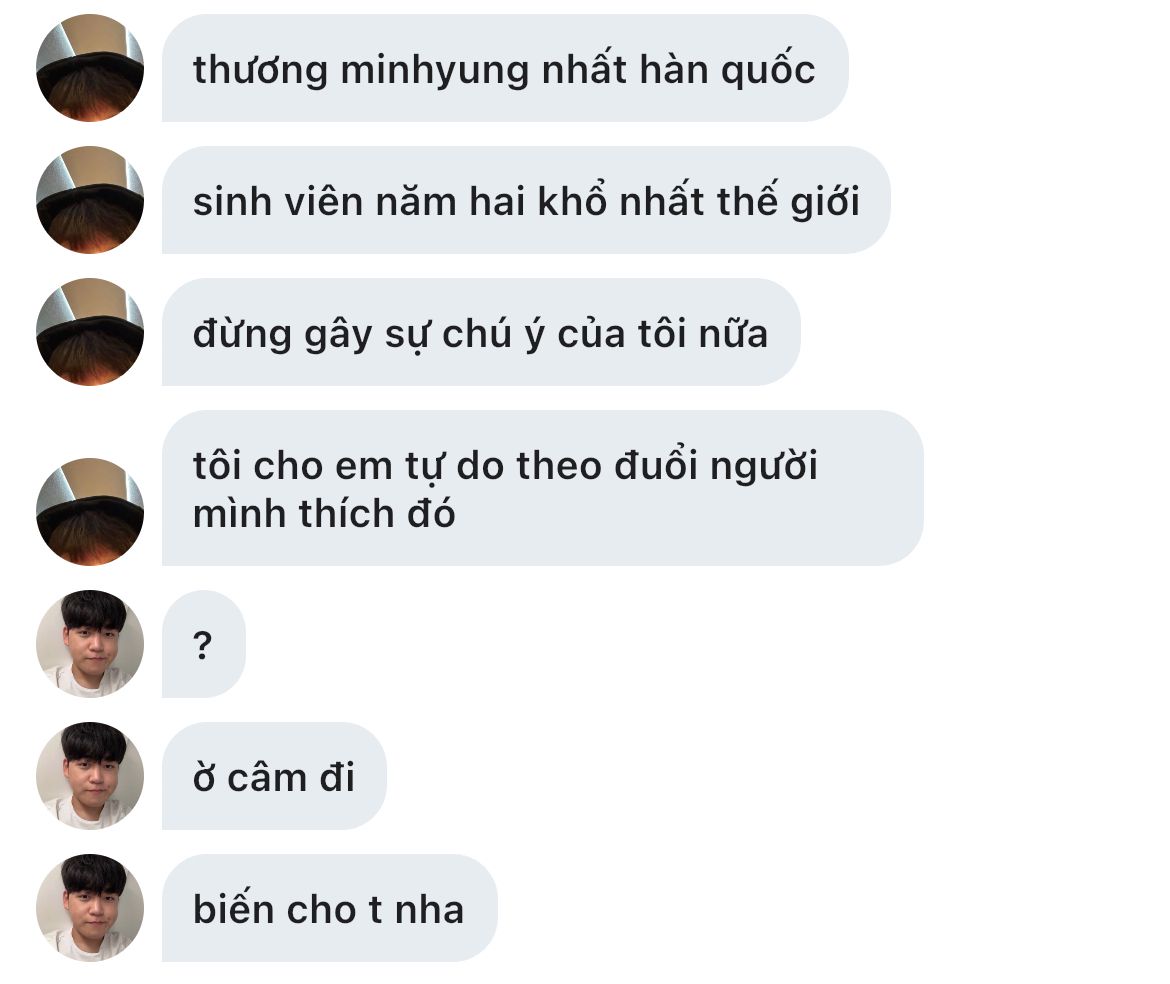This screenshot has width=1170, height=984.
Task: Click the word 'giới' in the second message
Action: (x=825, y=201)
